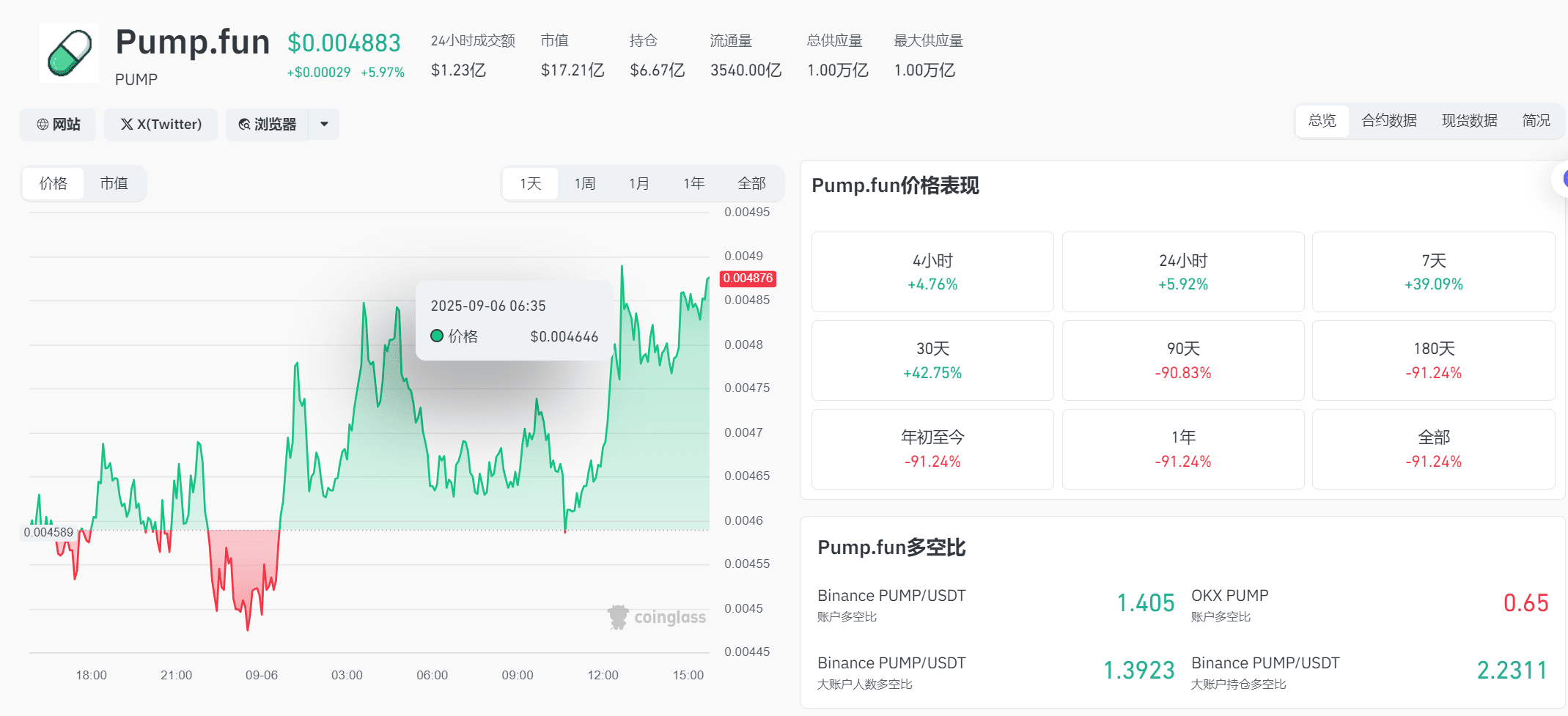Click the 流通量 3540.00亿 stat
This screenshot has height=716, width=1568.
(746, 56)
